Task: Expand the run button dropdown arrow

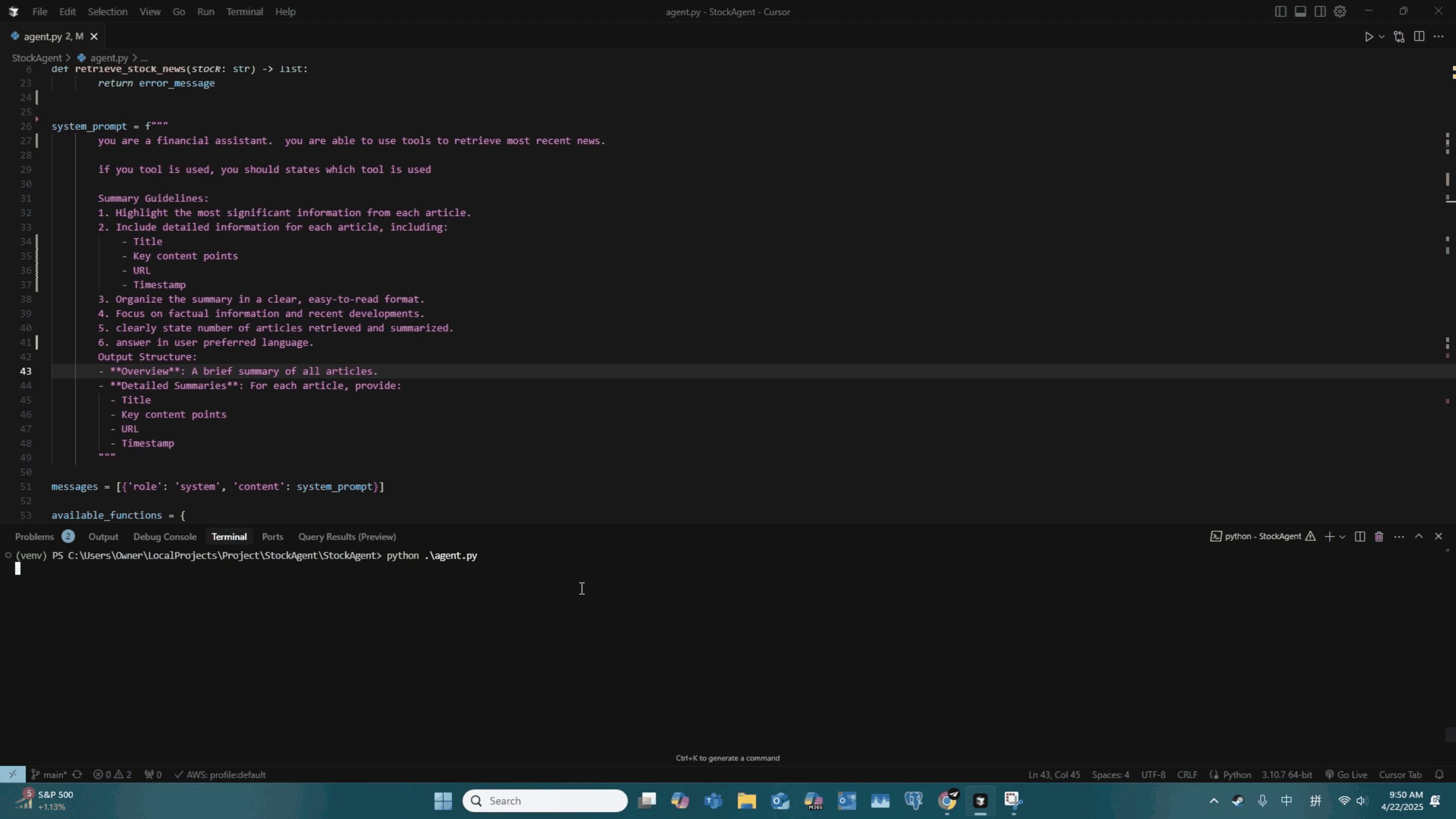Action: tap(1381, 36)
